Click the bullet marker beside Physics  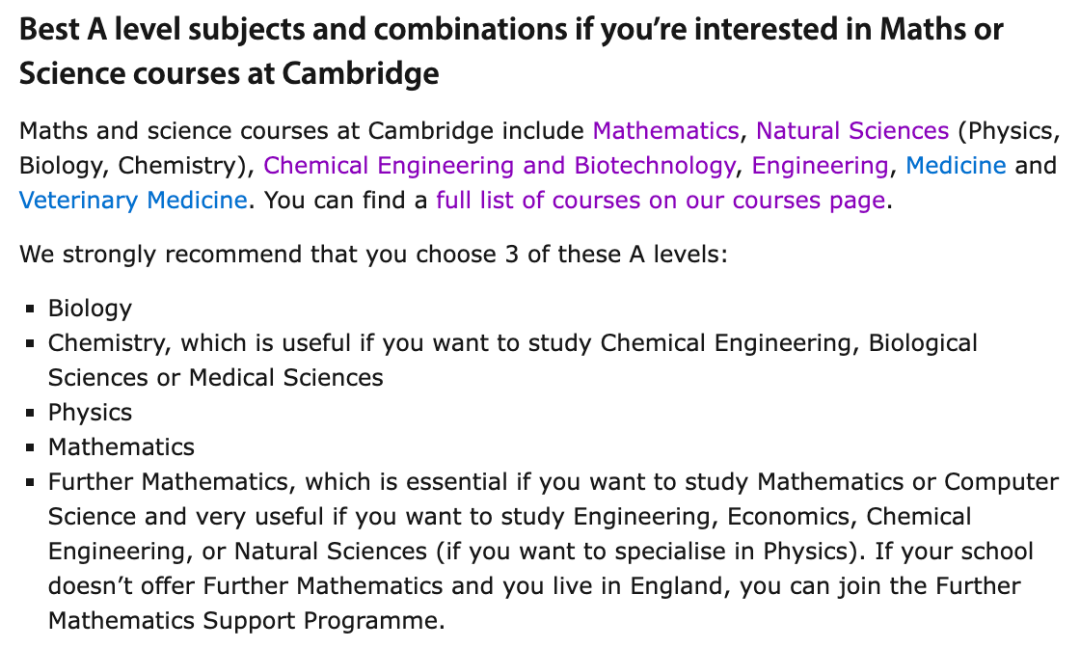30,413
